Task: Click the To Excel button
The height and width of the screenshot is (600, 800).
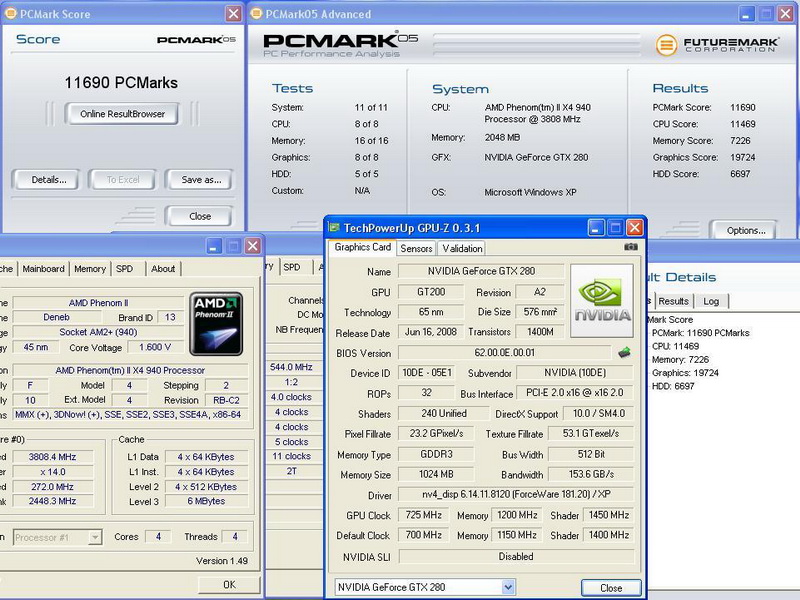Action: (122, 180)
